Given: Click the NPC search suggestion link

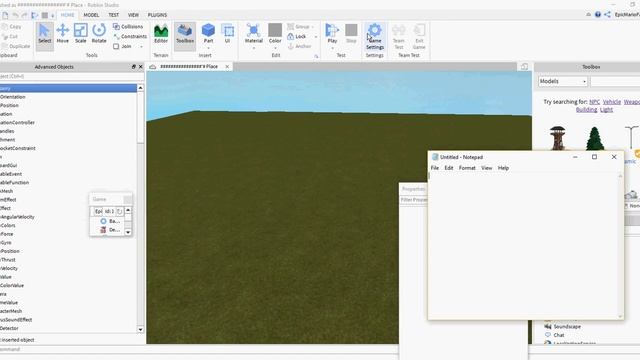Looking at the screenshot, I should click(x=594, y=102).
